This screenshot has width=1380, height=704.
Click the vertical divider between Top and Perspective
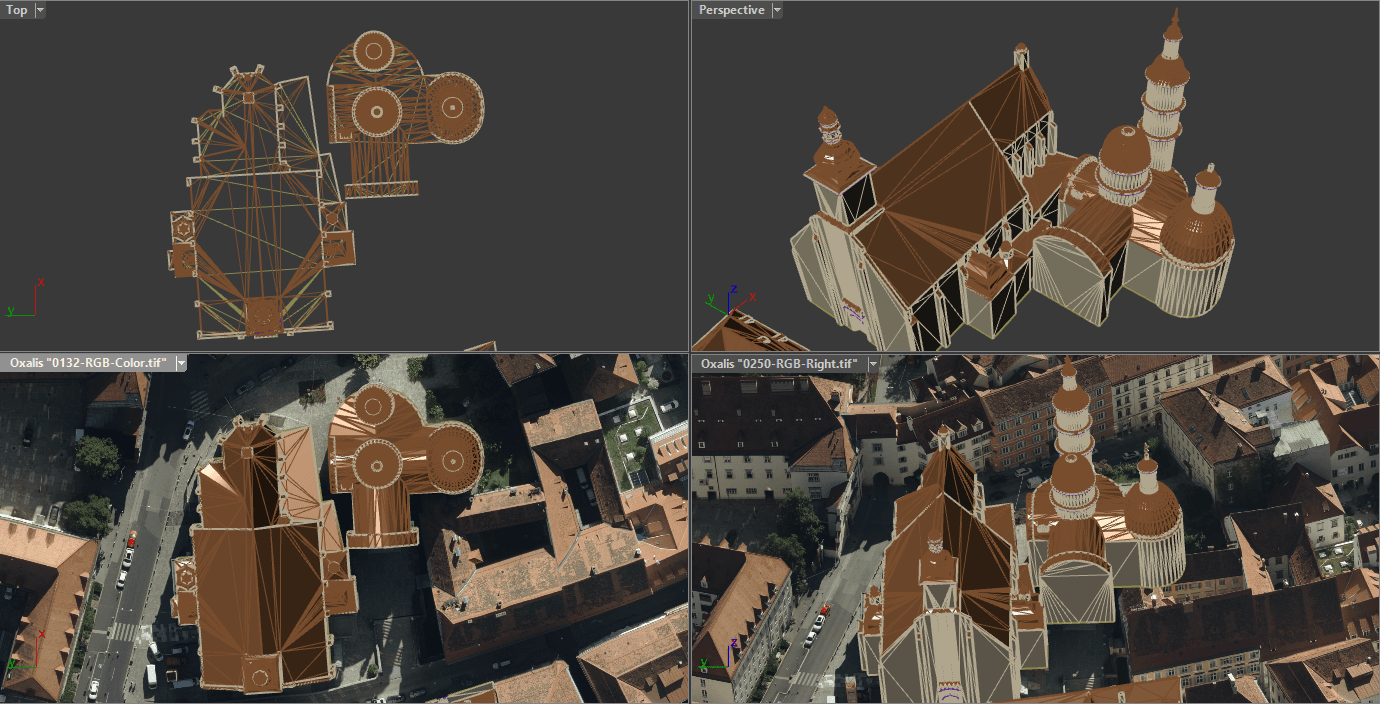[690, 176]
